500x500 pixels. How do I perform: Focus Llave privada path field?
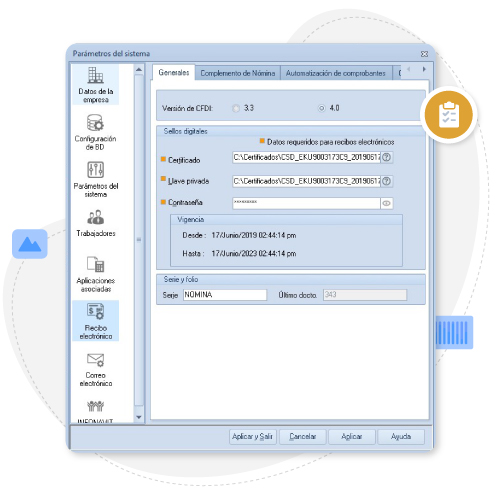coord(306,181)
